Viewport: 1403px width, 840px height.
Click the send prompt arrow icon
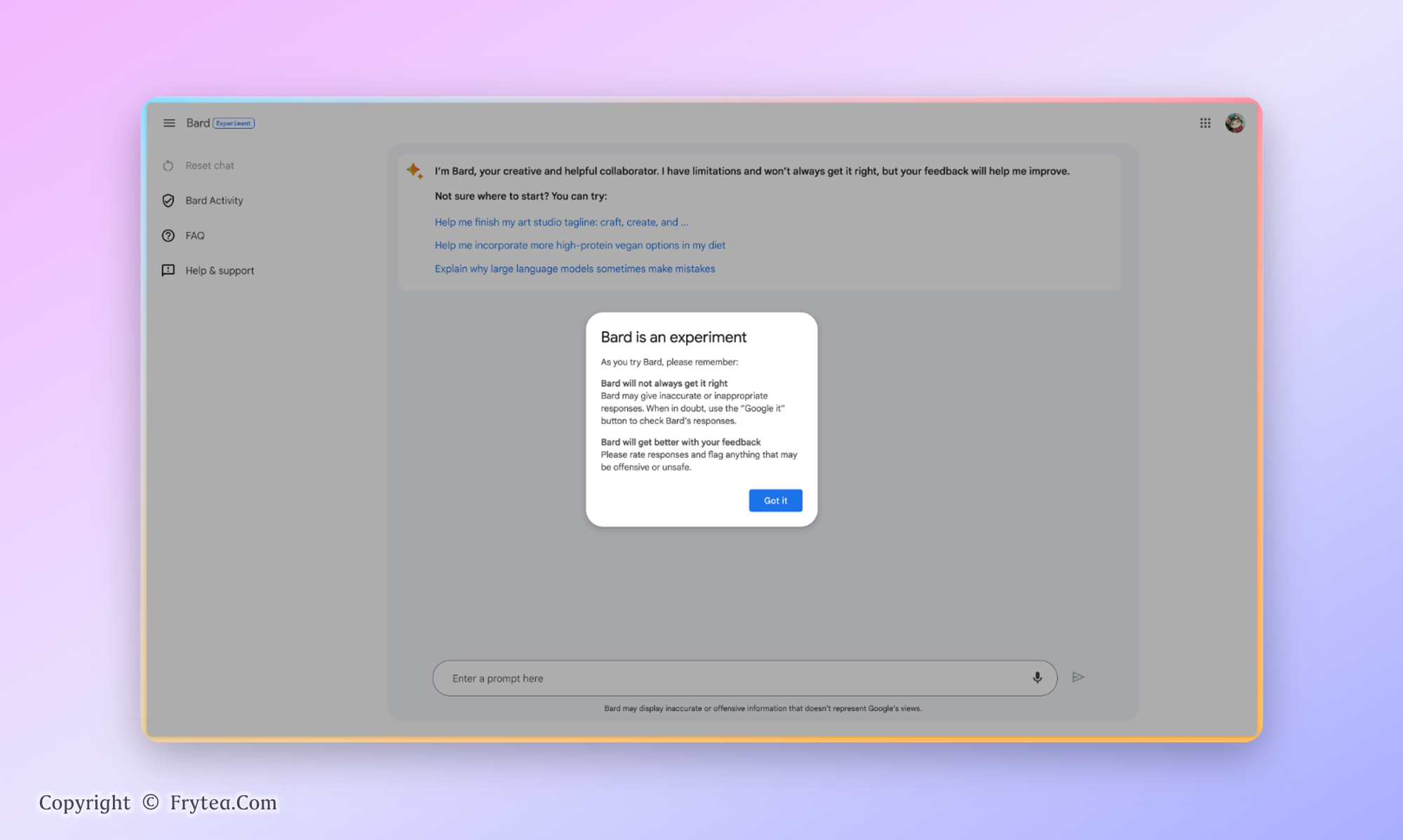1078,677
